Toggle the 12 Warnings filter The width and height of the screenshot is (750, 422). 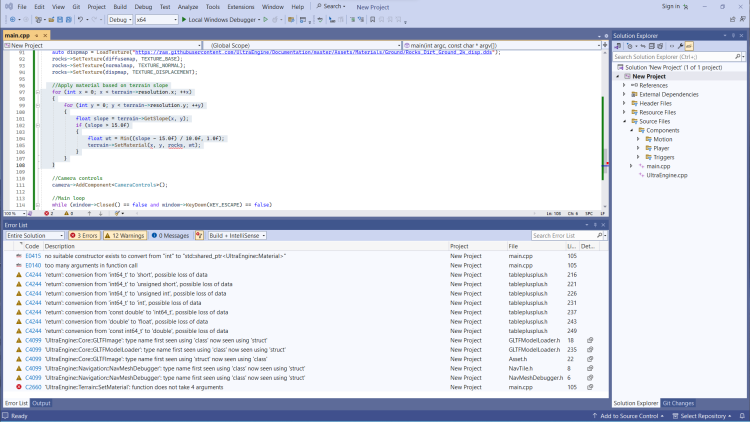(x=124, y=235)
